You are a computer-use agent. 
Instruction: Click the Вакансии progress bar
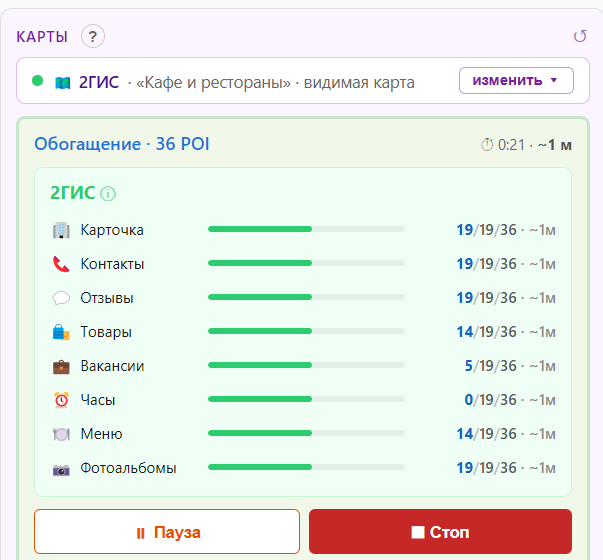306,365
